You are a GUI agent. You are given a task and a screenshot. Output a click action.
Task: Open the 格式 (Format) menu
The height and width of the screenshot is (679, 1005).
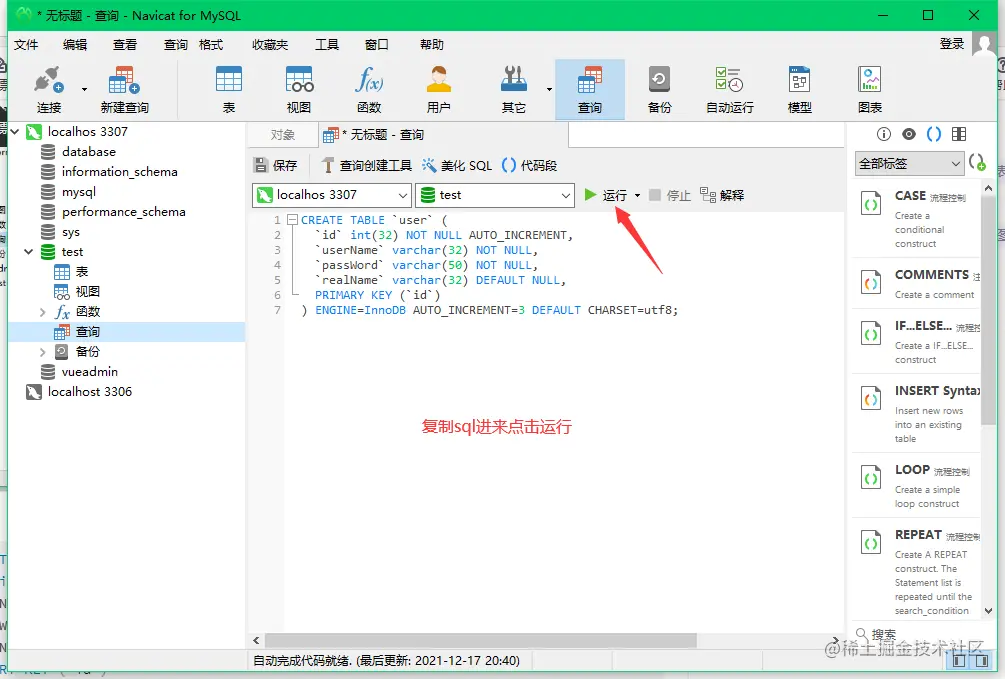coord(211,44)
